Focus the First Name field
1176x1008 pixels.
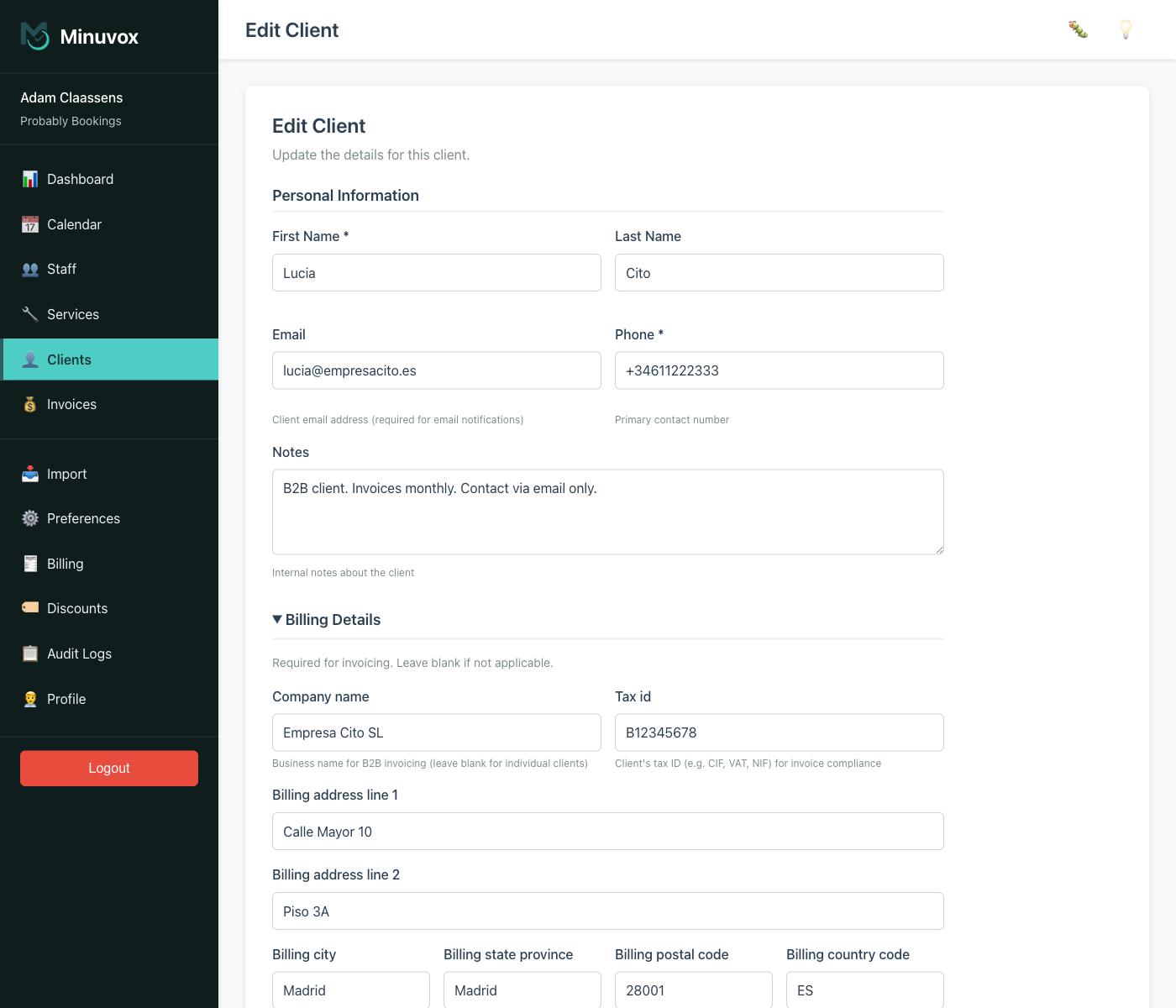pos(436,272)
